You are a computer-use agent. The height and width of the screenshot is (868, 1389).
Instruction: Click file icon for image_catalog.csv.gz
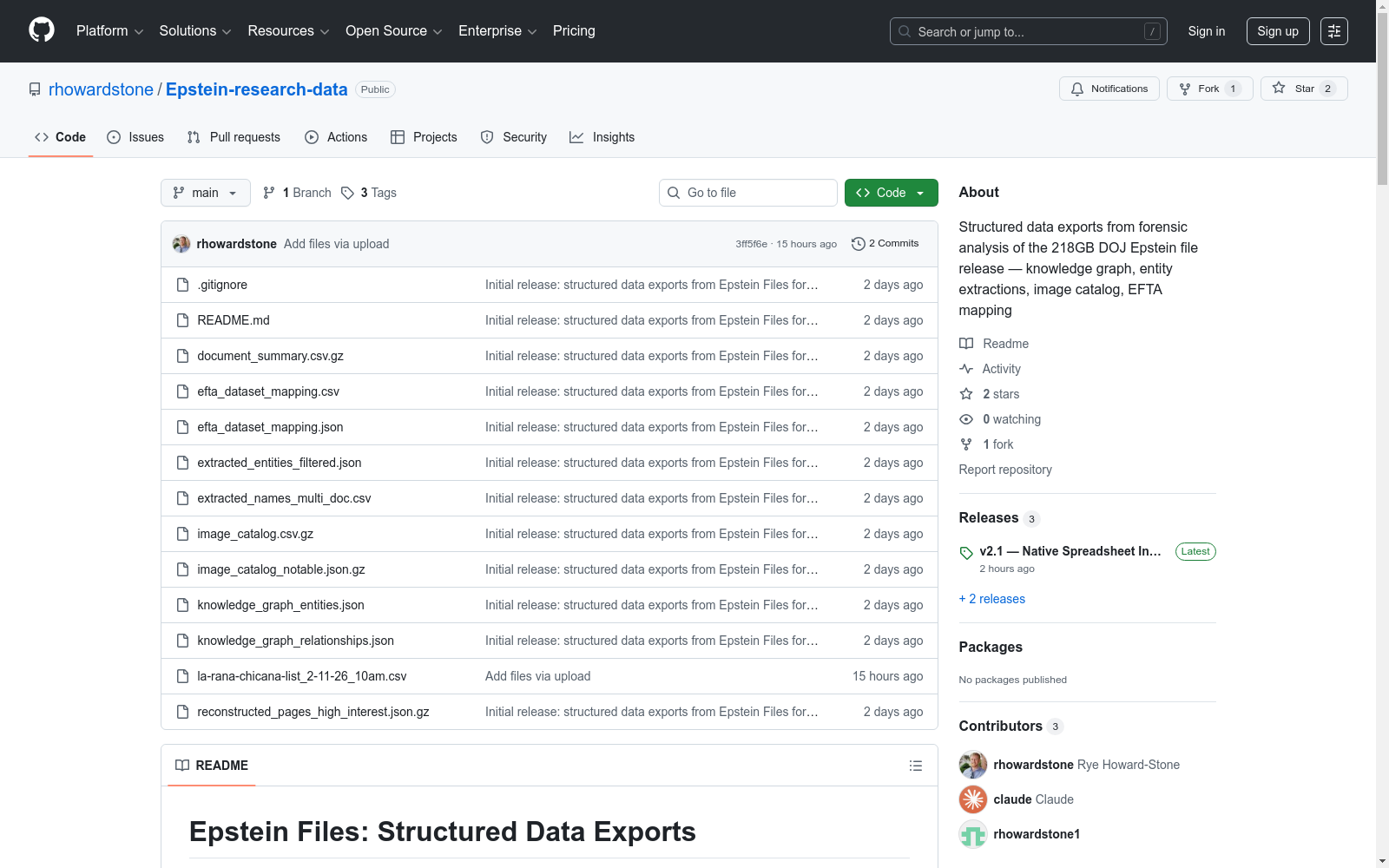pyautogui.click(x=182, y=534)
